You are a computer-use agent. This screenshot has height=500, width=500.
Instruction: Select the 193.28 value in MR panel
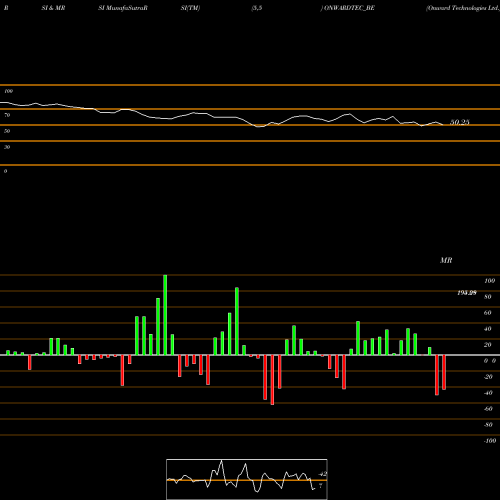pyautogui.click(x=467, y=293)
